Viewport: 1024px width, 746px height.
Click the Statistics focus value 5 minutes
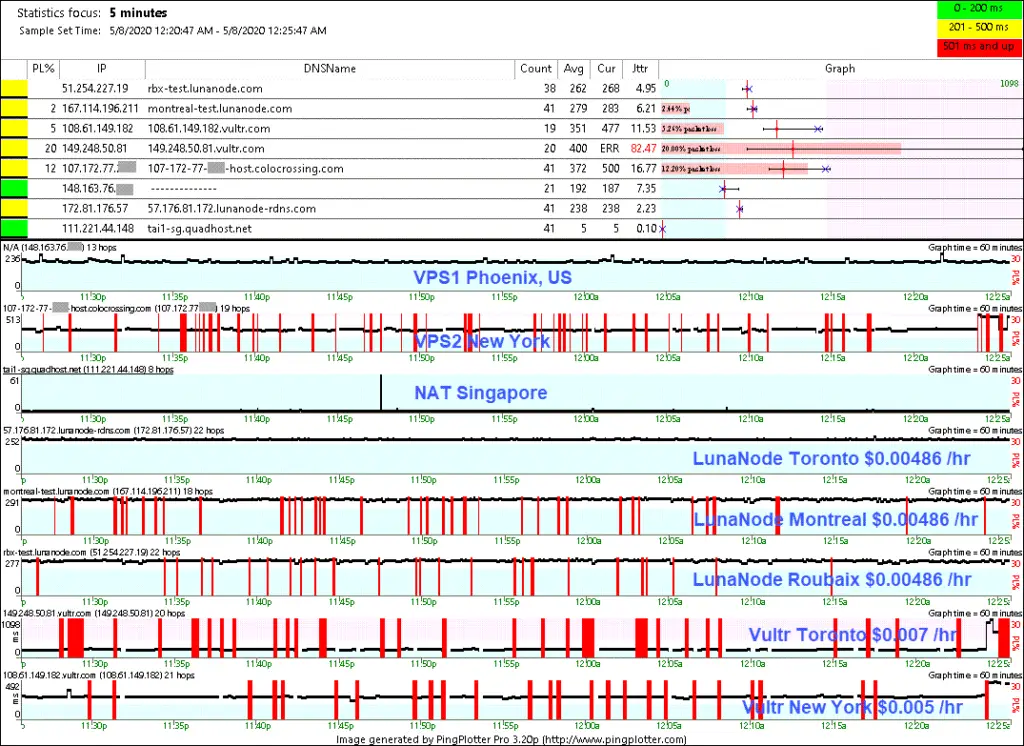pyautogui.click(x=138, y=13)
